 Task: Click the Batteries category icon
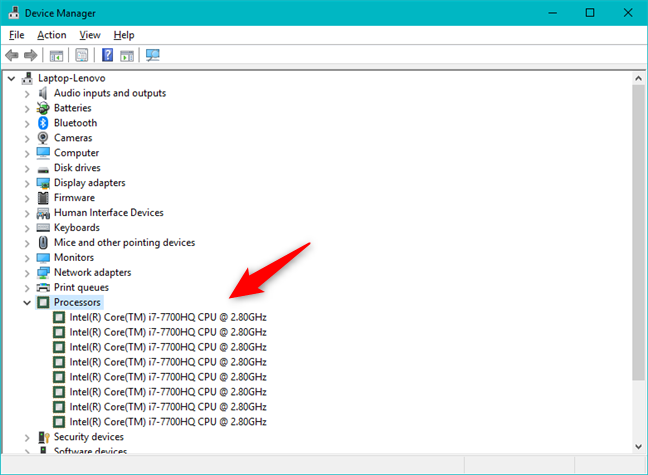(43, 108)
